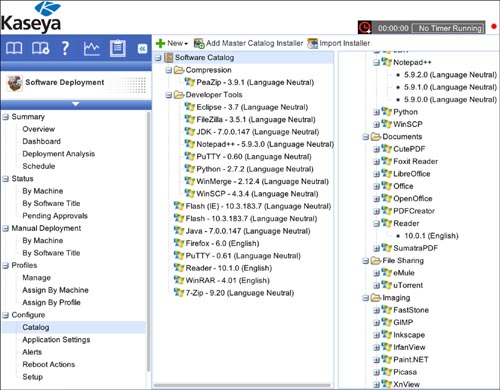This screenshot has width=500, height=390.
Task: Open the line chart status icon
Action: (91, 49)
